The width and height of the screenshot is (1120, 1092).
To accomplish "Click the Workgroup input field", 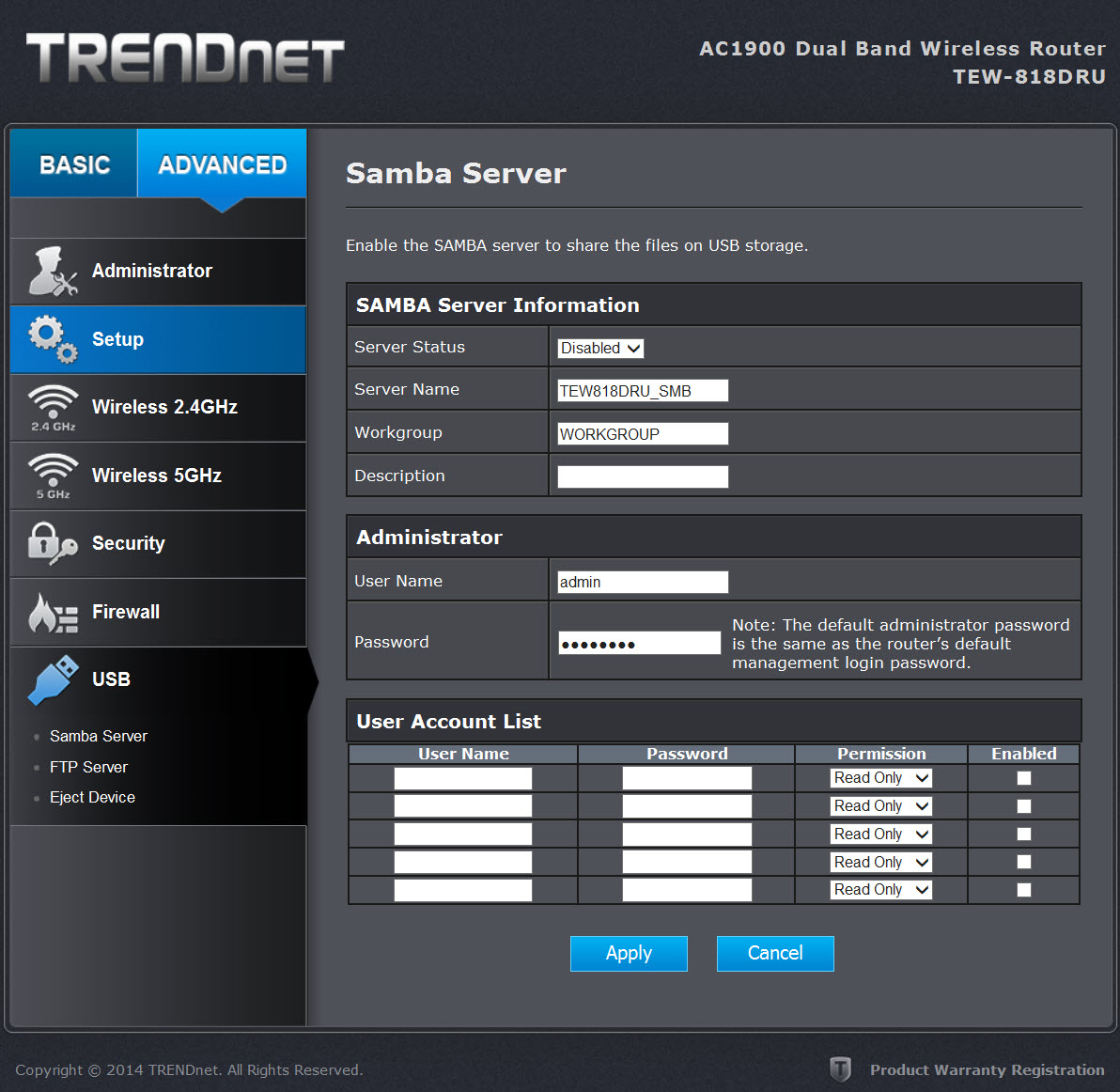I will pos(642,433).
